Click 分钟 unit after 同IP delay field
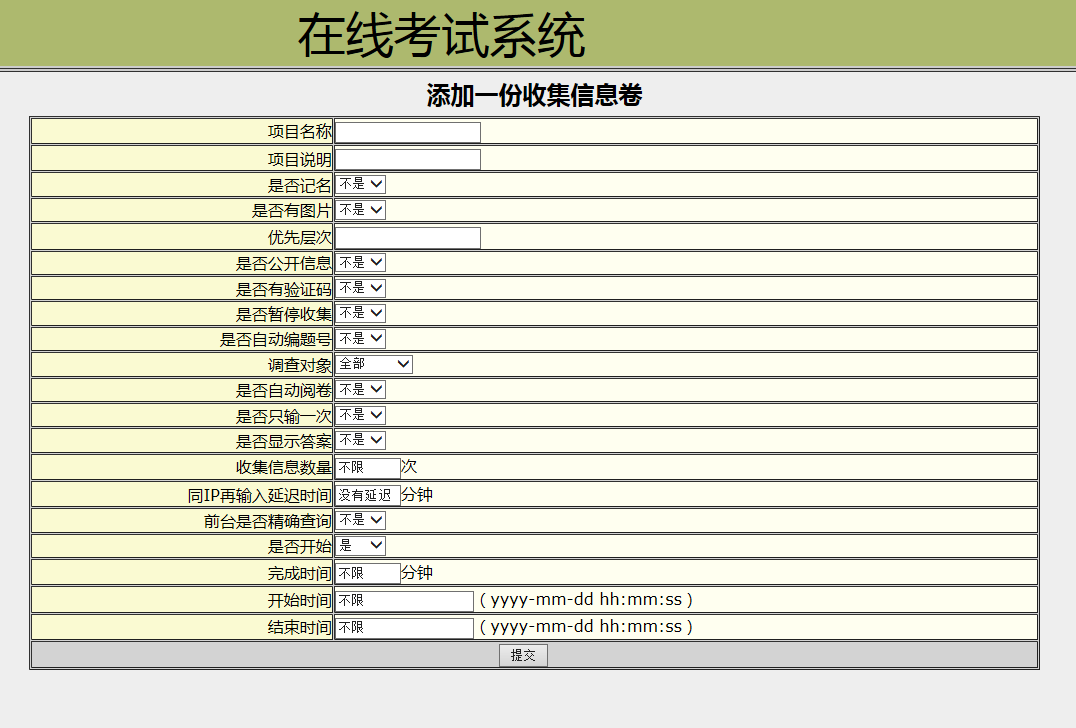 click(x=417, y=495)
